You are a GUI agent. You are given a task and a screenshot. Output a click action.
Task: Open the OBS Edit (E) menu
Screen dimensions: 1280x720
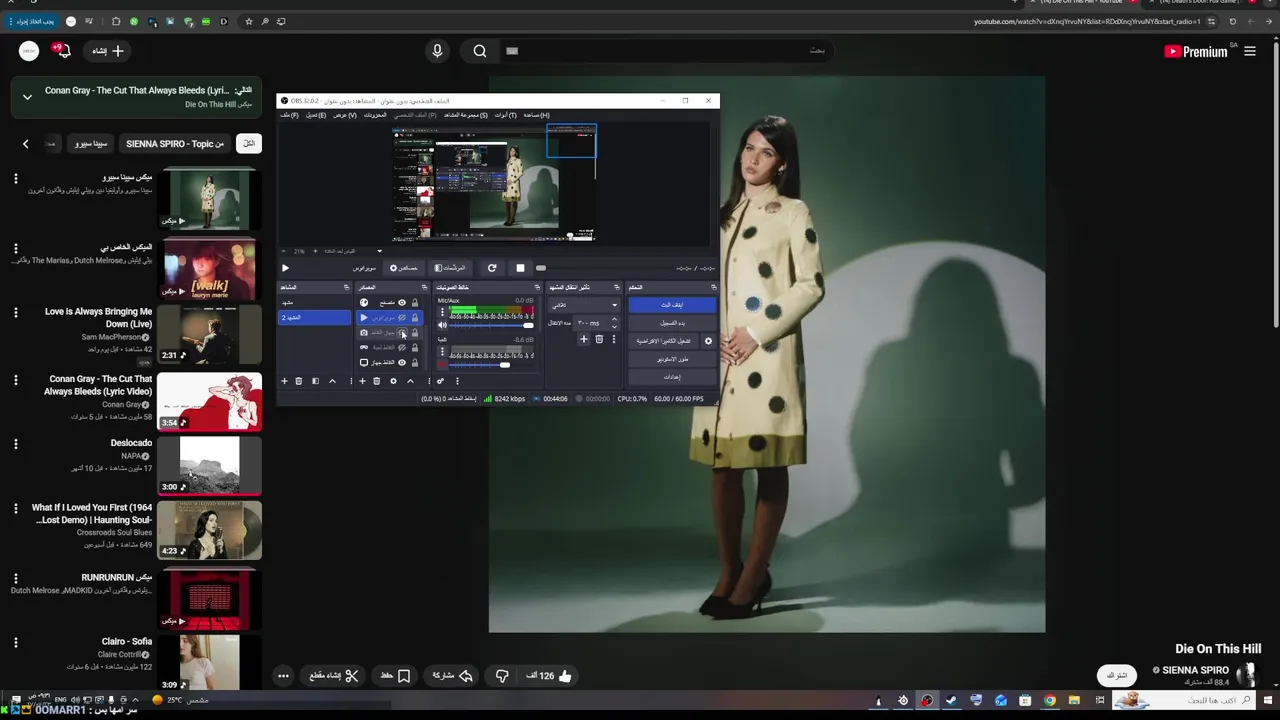(316, 115)
